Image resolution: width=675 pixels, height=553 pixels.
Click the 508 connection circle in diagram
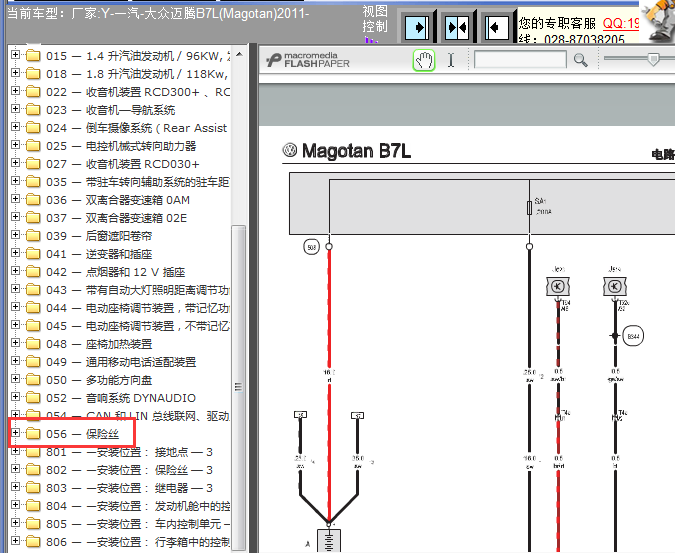(312, 247)
